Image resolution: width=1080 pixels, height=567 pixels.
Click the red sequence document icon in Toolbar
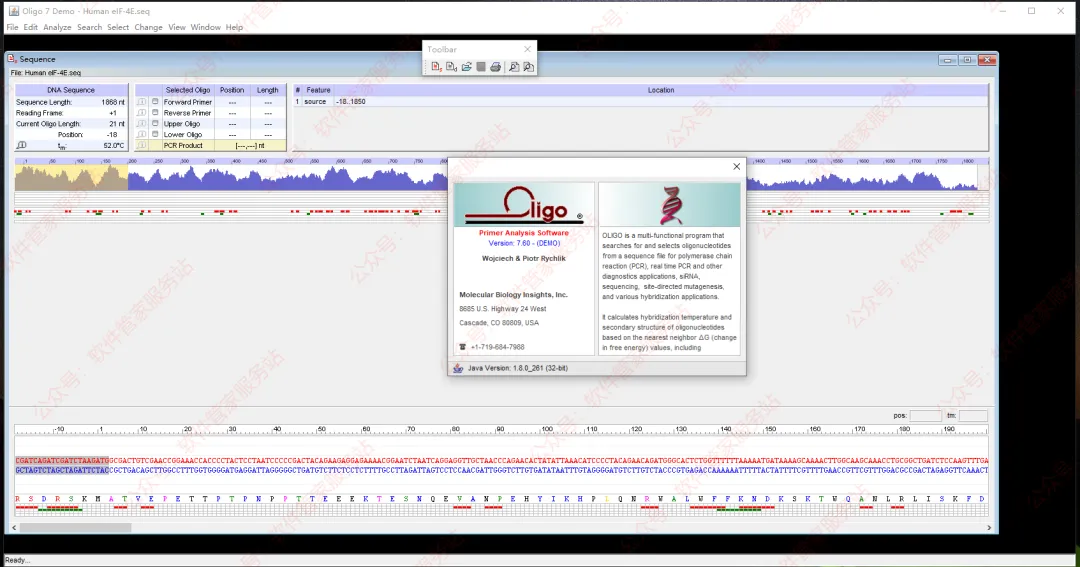(x=436, y=67)
